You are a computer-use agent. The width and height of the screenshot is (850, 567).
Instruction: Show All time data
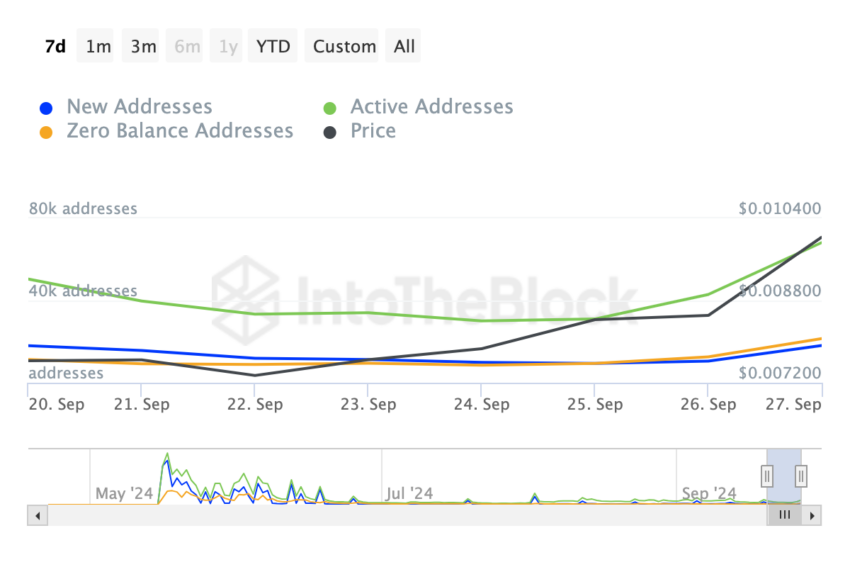[x=404, y=46]
